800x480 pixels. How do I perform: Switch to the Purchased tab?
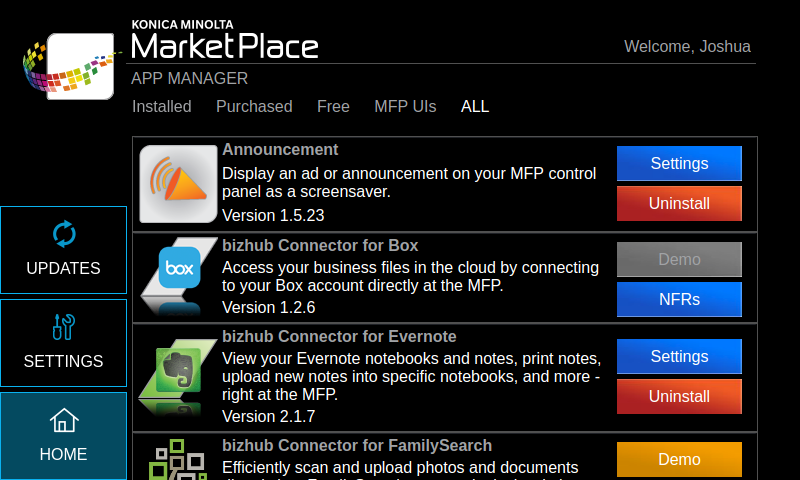[254, 106]
